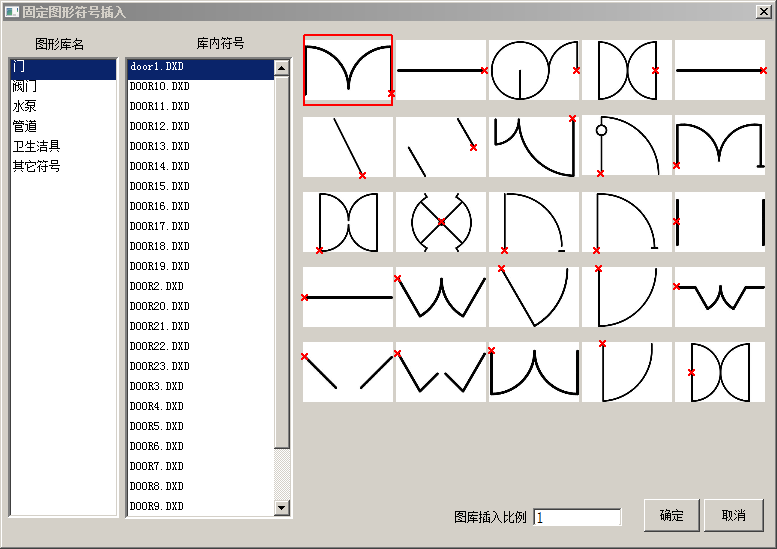Click the 图库插入比例 scale input field
Screen dimensions: 777x549
577,517
